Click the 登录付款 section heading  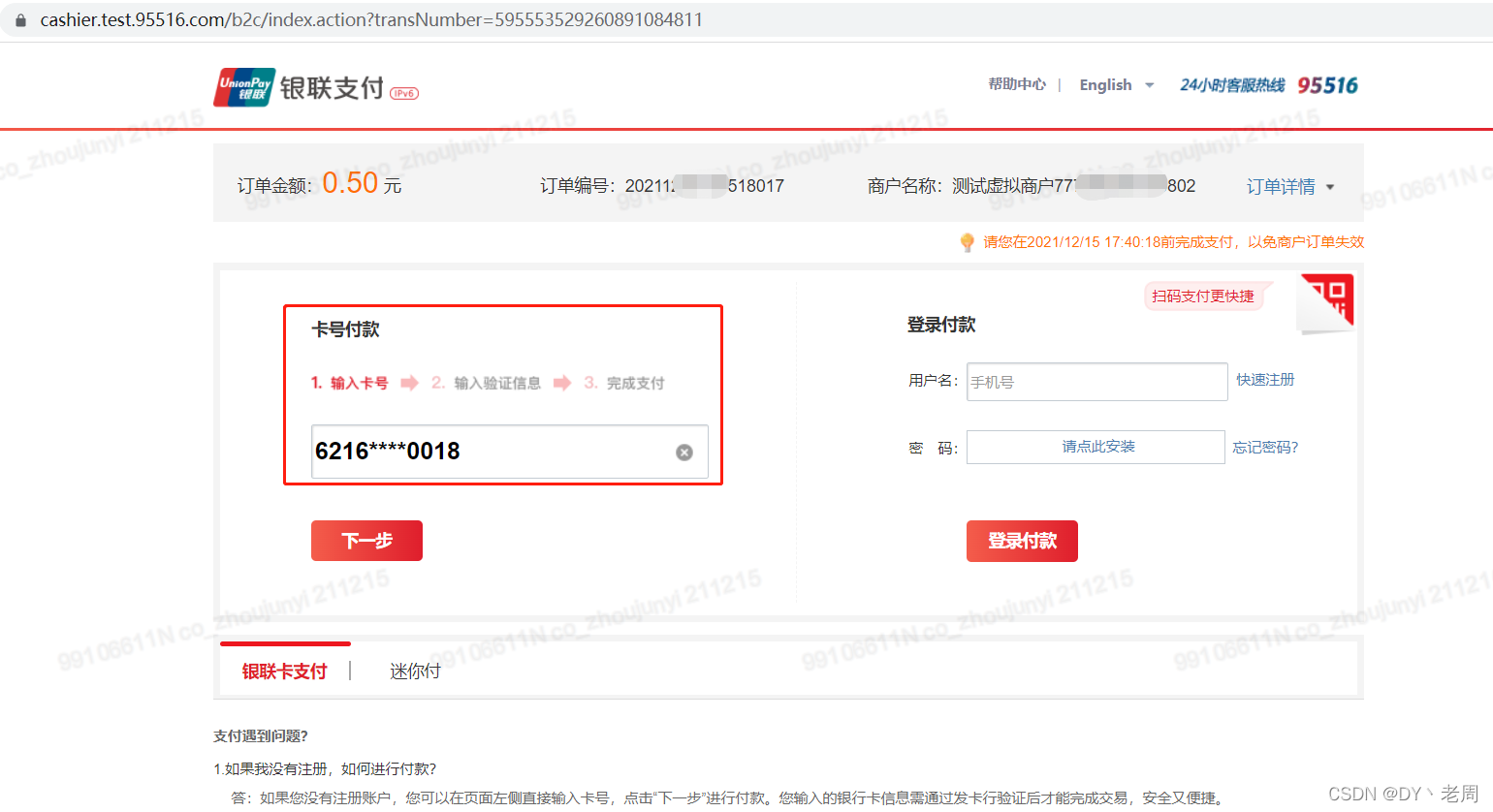(941, 325)
